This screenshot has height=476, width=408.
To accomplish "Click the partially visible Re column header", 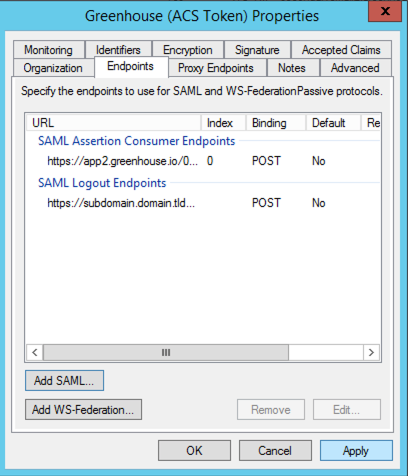I will coord(371,123).
